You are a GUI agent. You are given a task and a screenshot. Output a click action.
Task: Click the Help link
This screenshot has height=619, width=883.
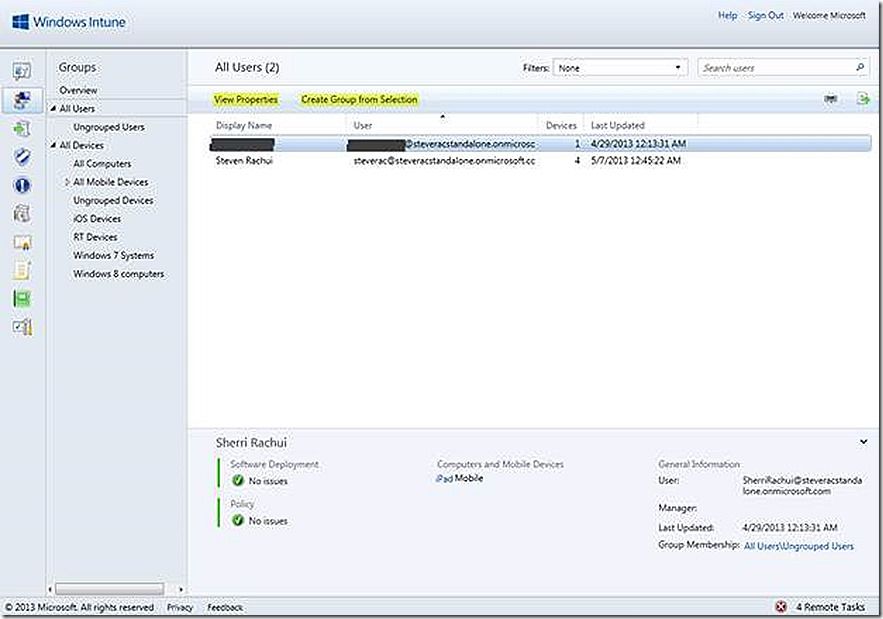(x=727, y=15)
